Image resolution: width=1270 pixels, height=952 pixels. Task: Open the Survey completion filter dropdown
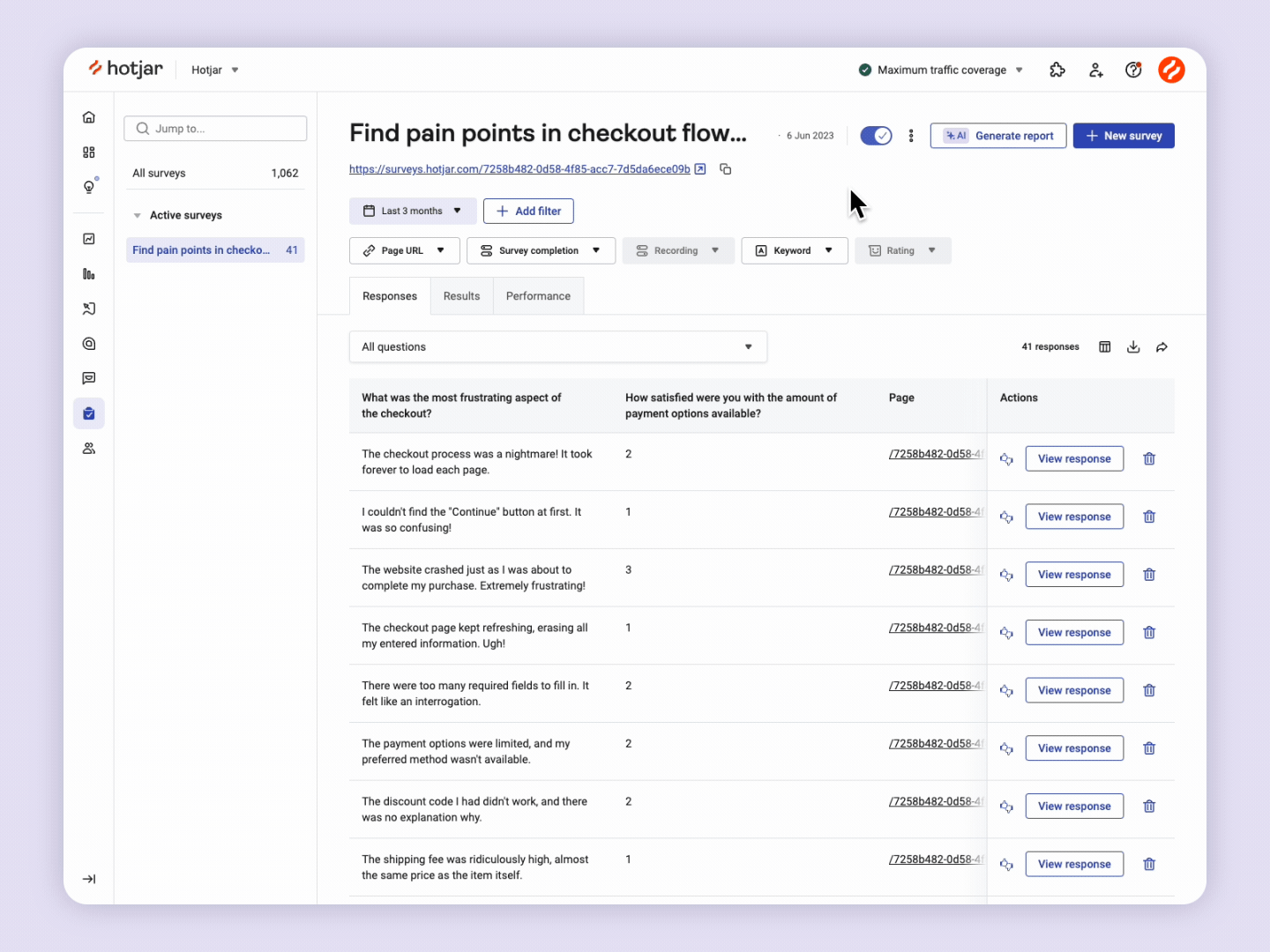point(541,250)
